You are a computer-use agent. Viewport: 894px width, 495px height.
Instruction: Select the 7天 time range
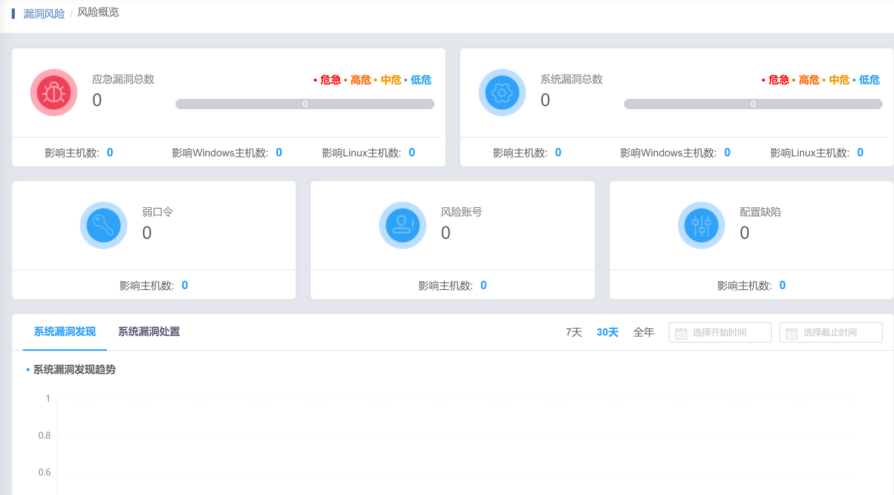pos(574,332)
